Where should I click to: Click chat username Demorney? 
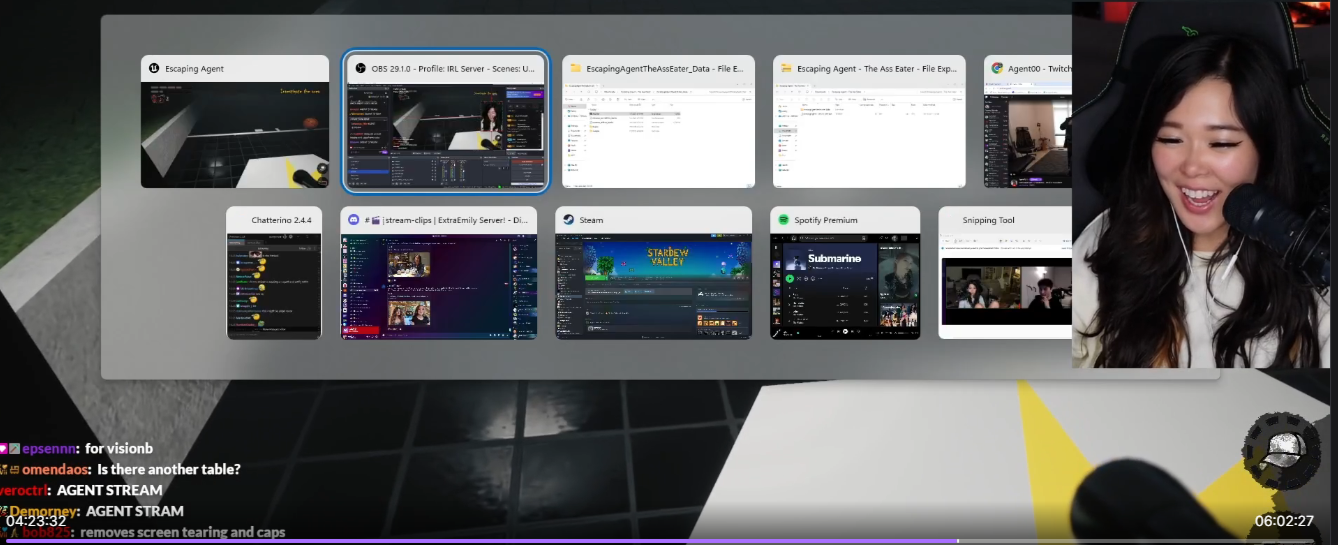(x=42, y=511)
